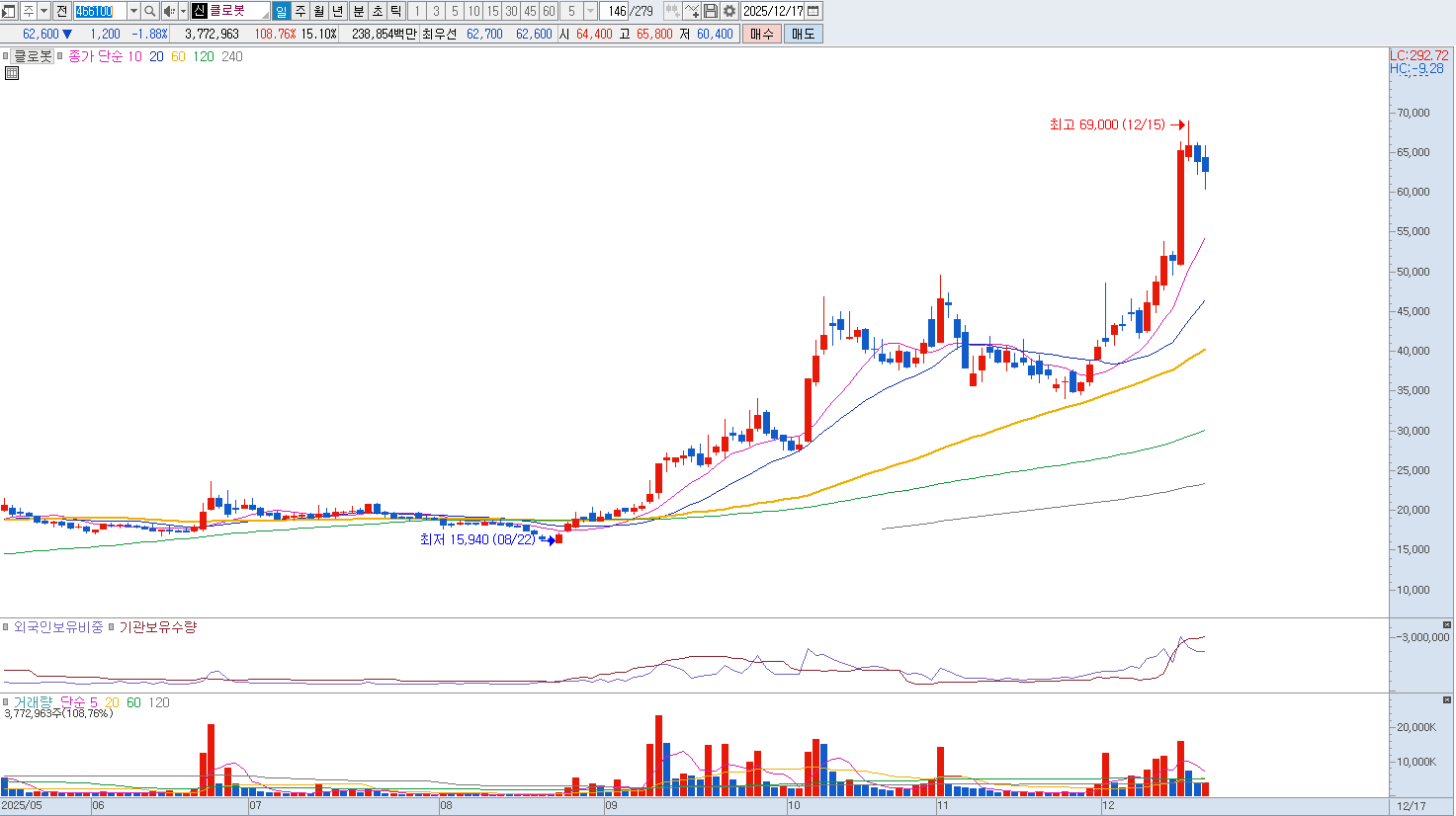Switch chart to 주 (weekly) period
This screenshot has width=1456, height=816.
pyautogui.click(x=300, y=11)
